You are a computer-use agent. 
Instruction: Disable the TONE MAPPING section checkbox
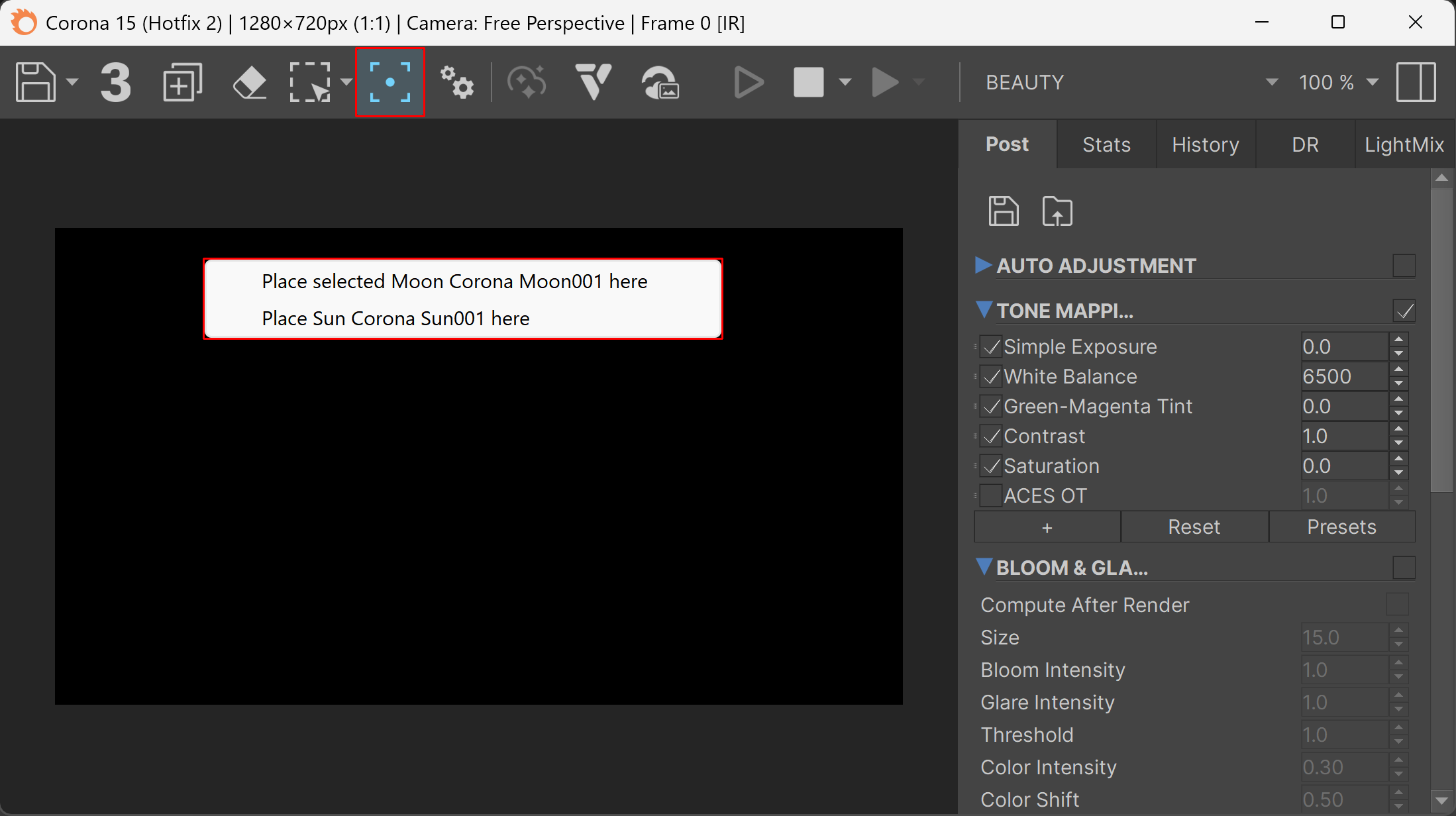click(1404, 311)
